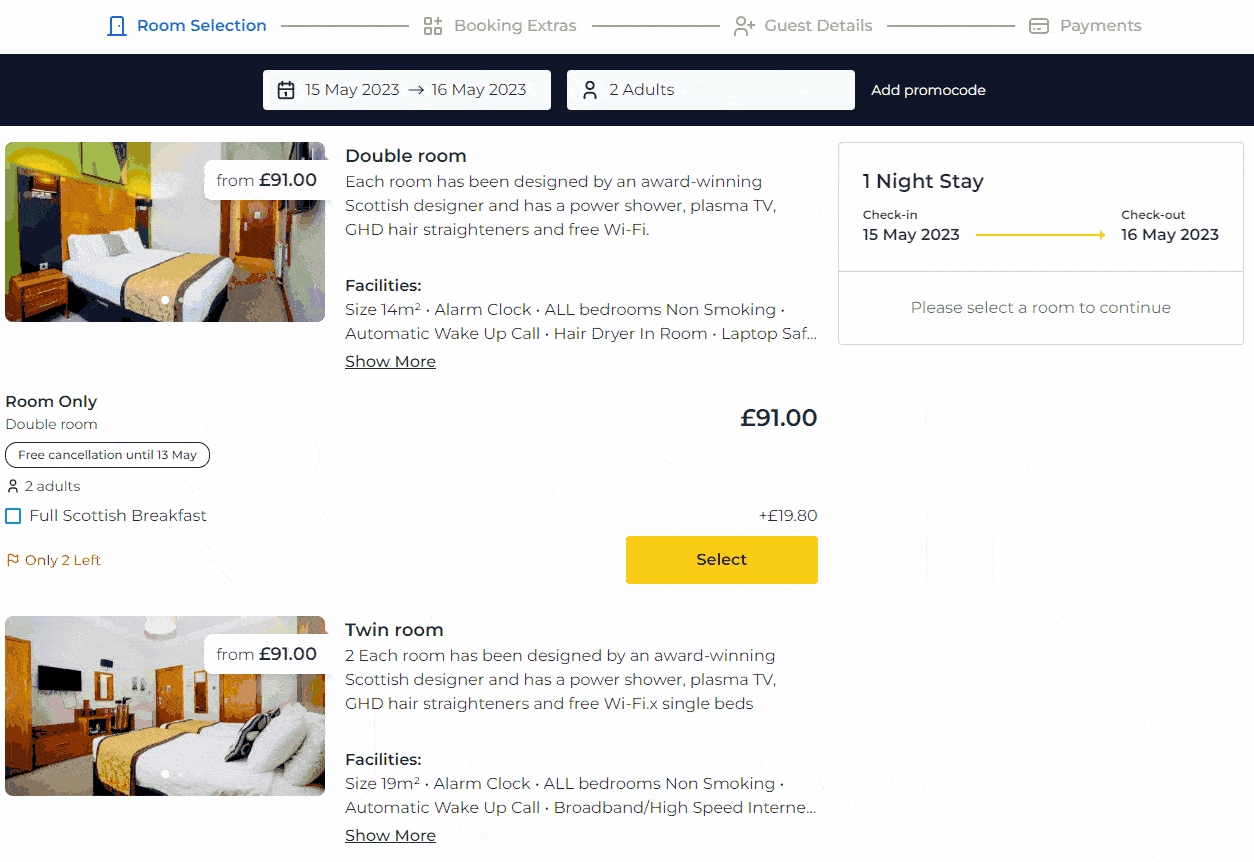The image size is (1254, 862).
Task: Expand Show More under Double room facilities
Action: (390, 361)
